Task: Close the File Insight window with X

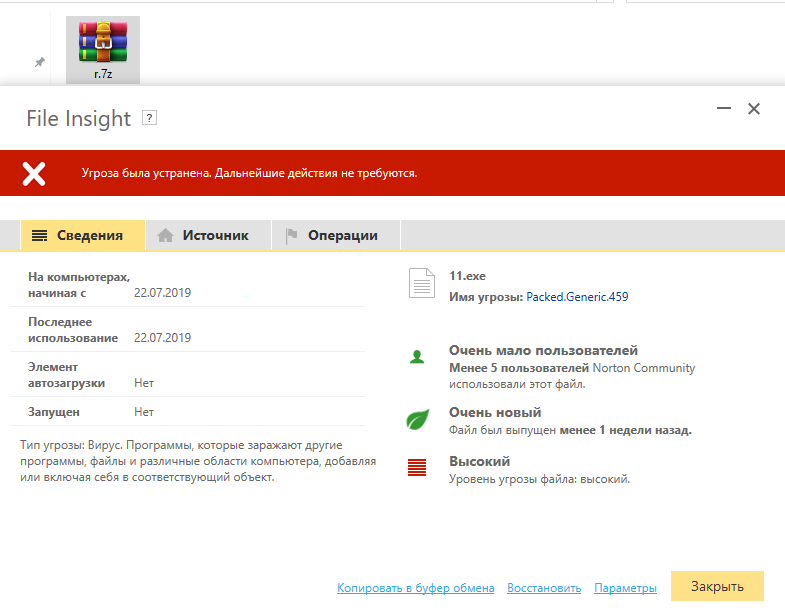Action: [753, 109]
